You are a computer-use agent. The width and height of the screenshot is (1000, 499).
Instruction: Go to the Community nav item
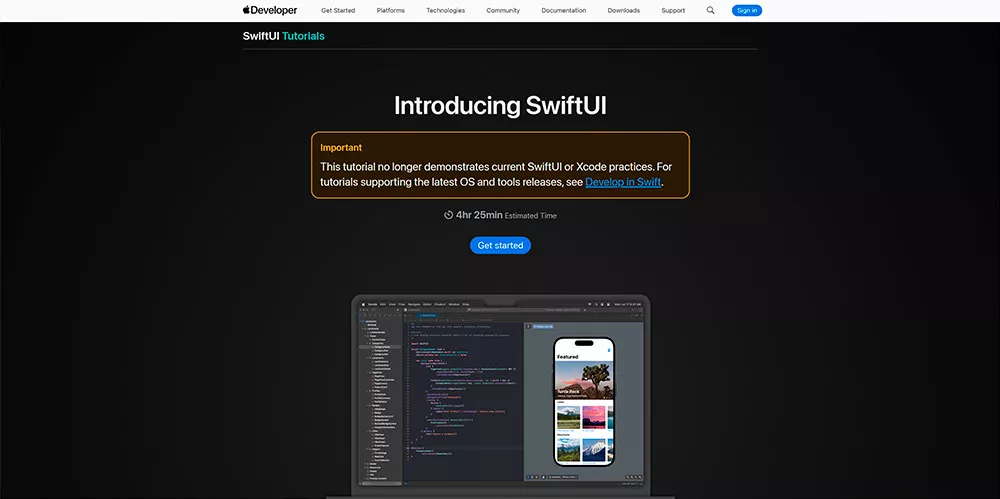point(503,10)
